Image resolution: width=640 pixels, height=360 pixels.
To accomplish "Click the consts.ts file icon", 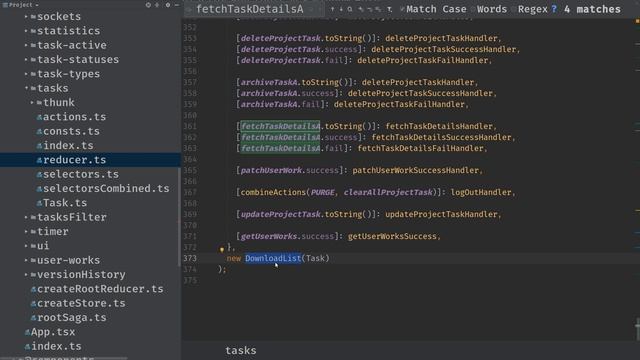I will click(39, 131).
